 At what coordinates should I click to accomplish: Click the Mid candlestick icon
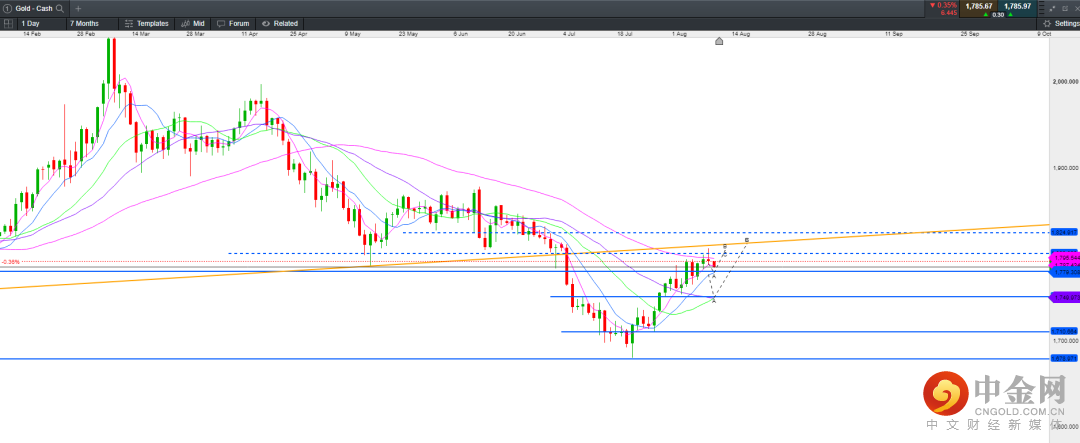pos(186,23)
